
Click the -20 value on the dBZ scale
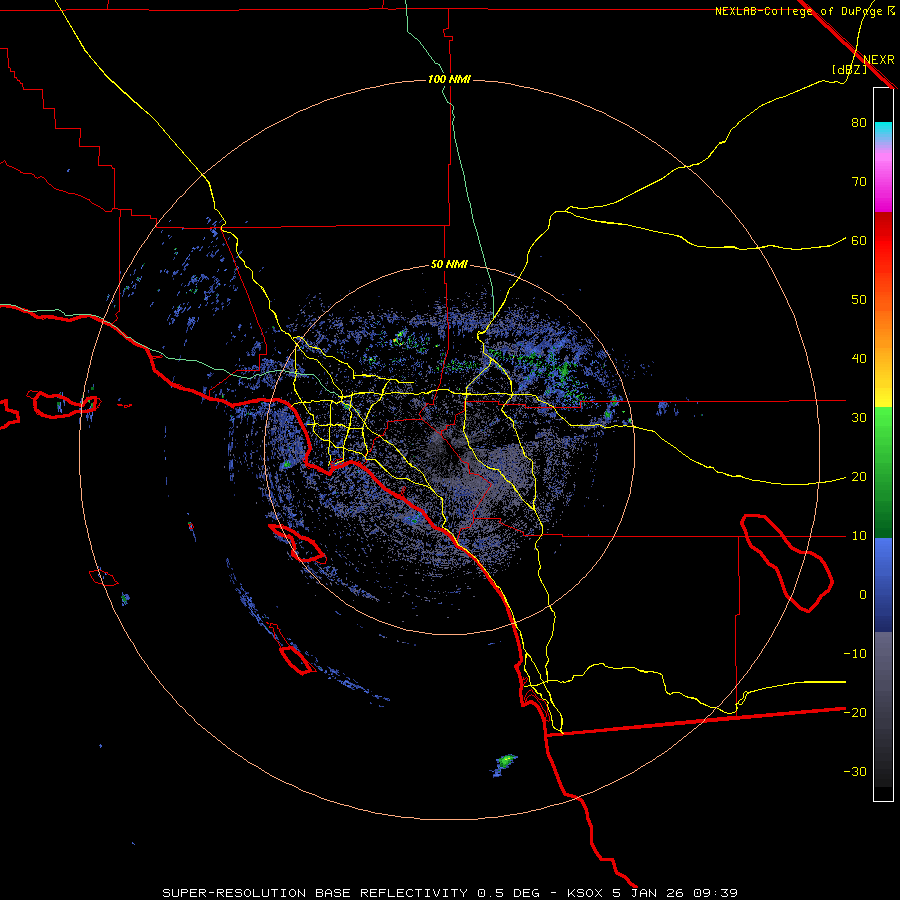tap(855, 712)
